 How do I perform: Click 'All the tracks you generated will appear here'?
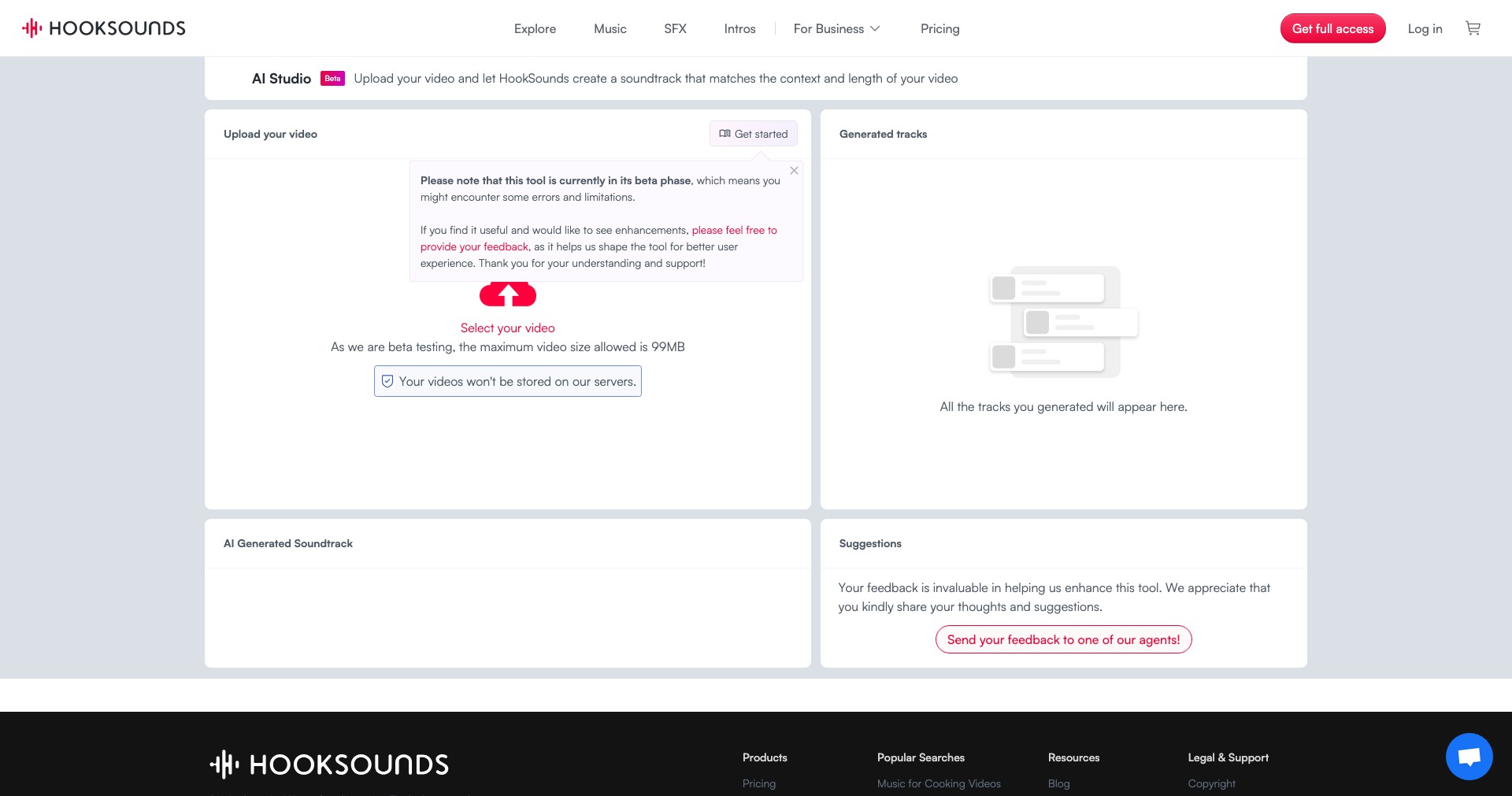click(x=1063, y=406)
